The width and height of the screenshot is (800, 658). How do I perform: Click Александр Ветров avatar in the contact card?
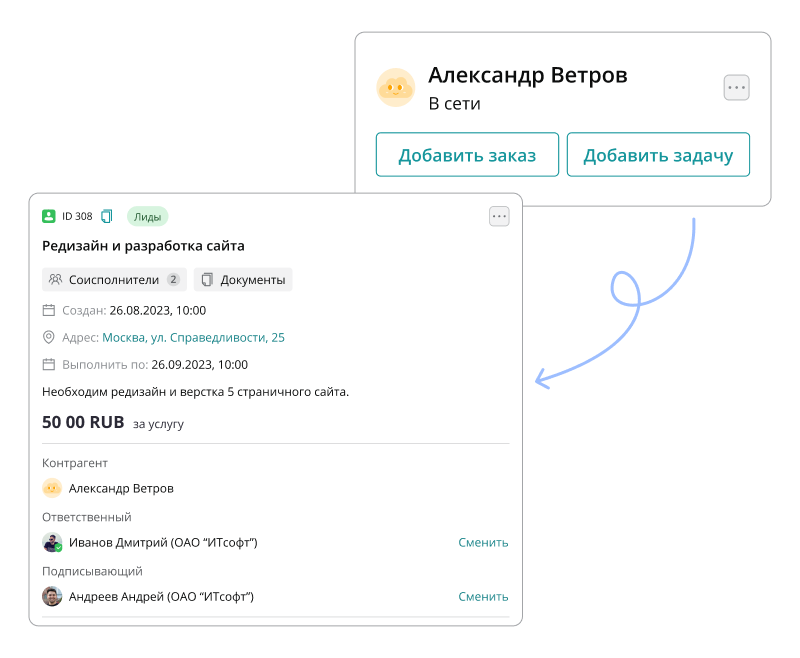point(395,88)
